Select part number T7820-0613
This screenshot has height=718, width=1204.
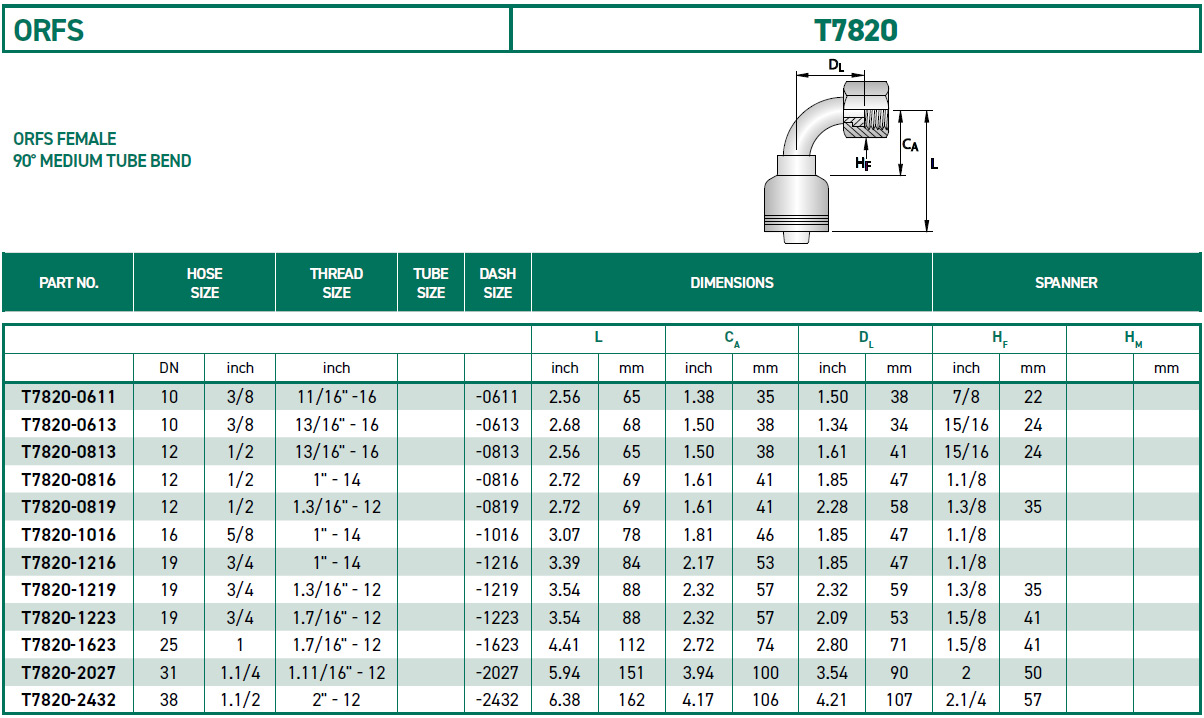69,425
